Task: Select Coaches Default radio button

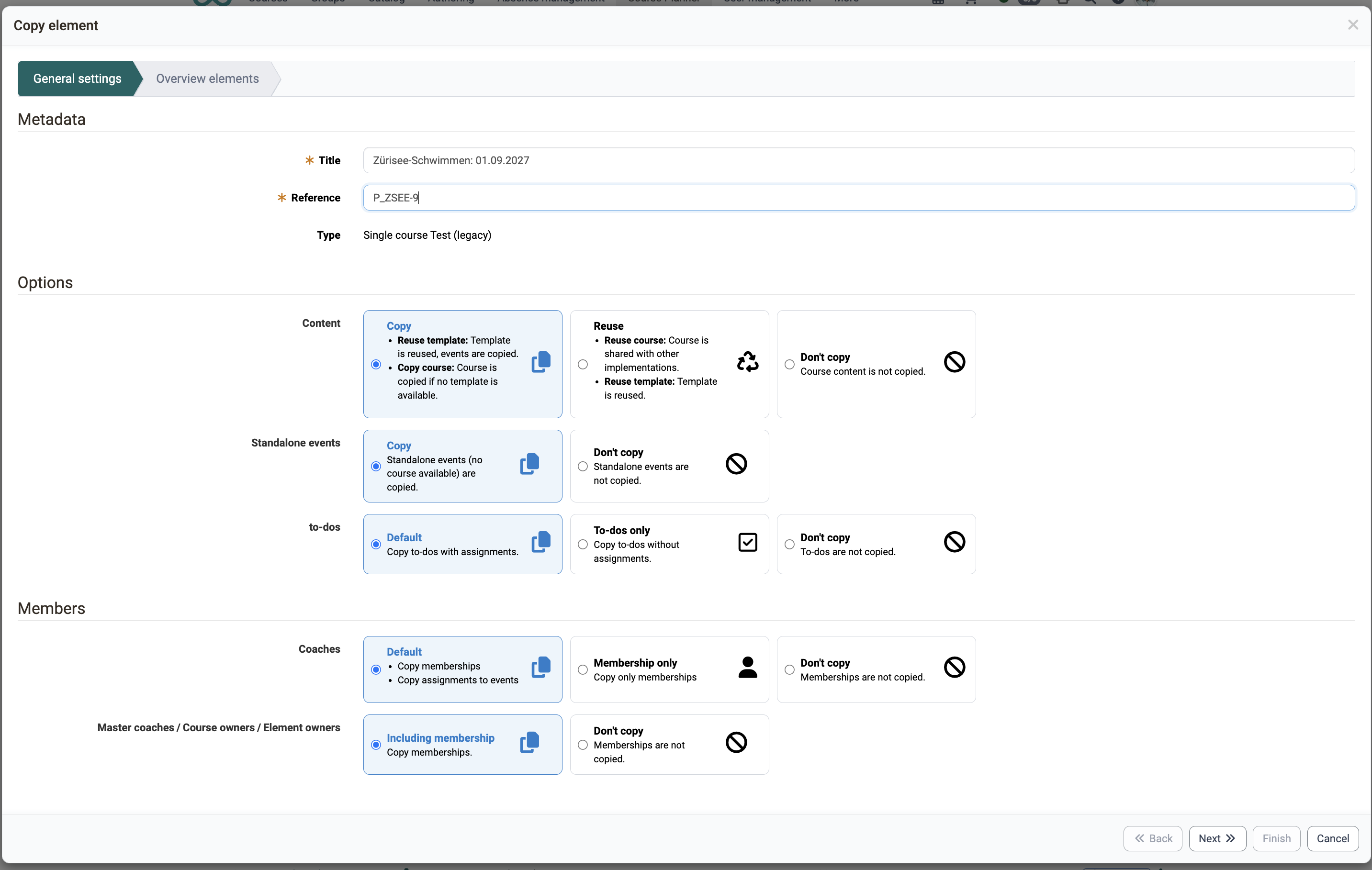Action: coord(376,670)
